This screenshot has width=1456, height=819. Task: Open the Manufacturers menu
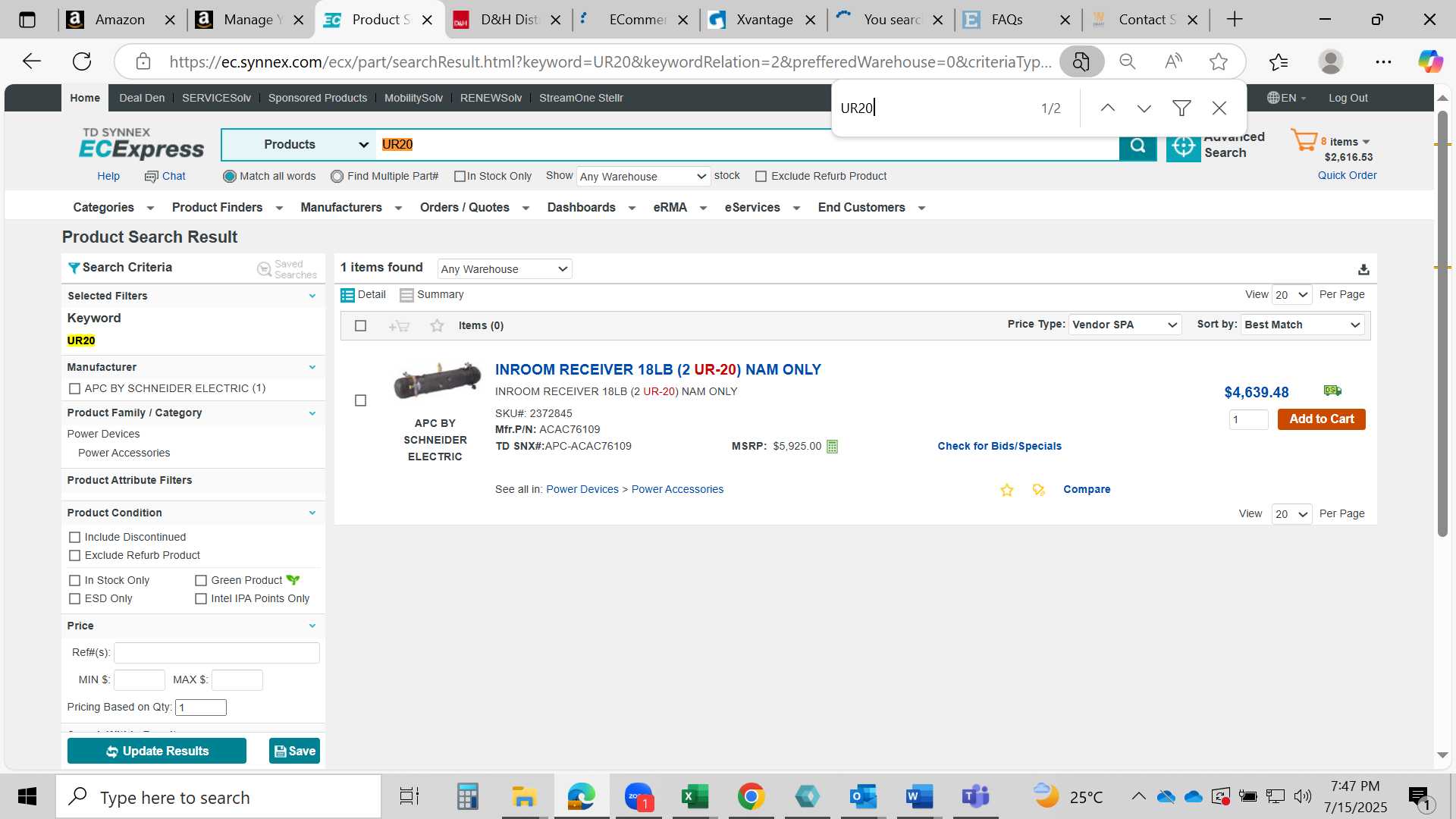(x=350, y=208)
